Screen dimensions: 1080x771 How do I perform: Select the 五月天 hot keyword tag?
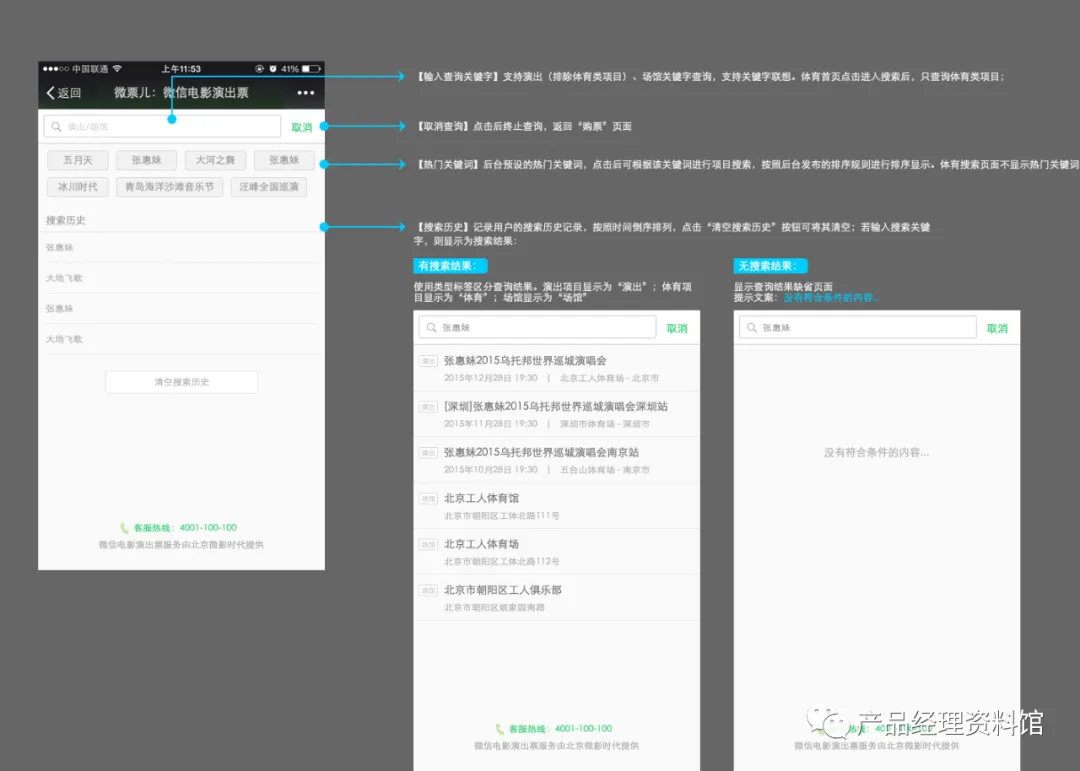(78, 160)
